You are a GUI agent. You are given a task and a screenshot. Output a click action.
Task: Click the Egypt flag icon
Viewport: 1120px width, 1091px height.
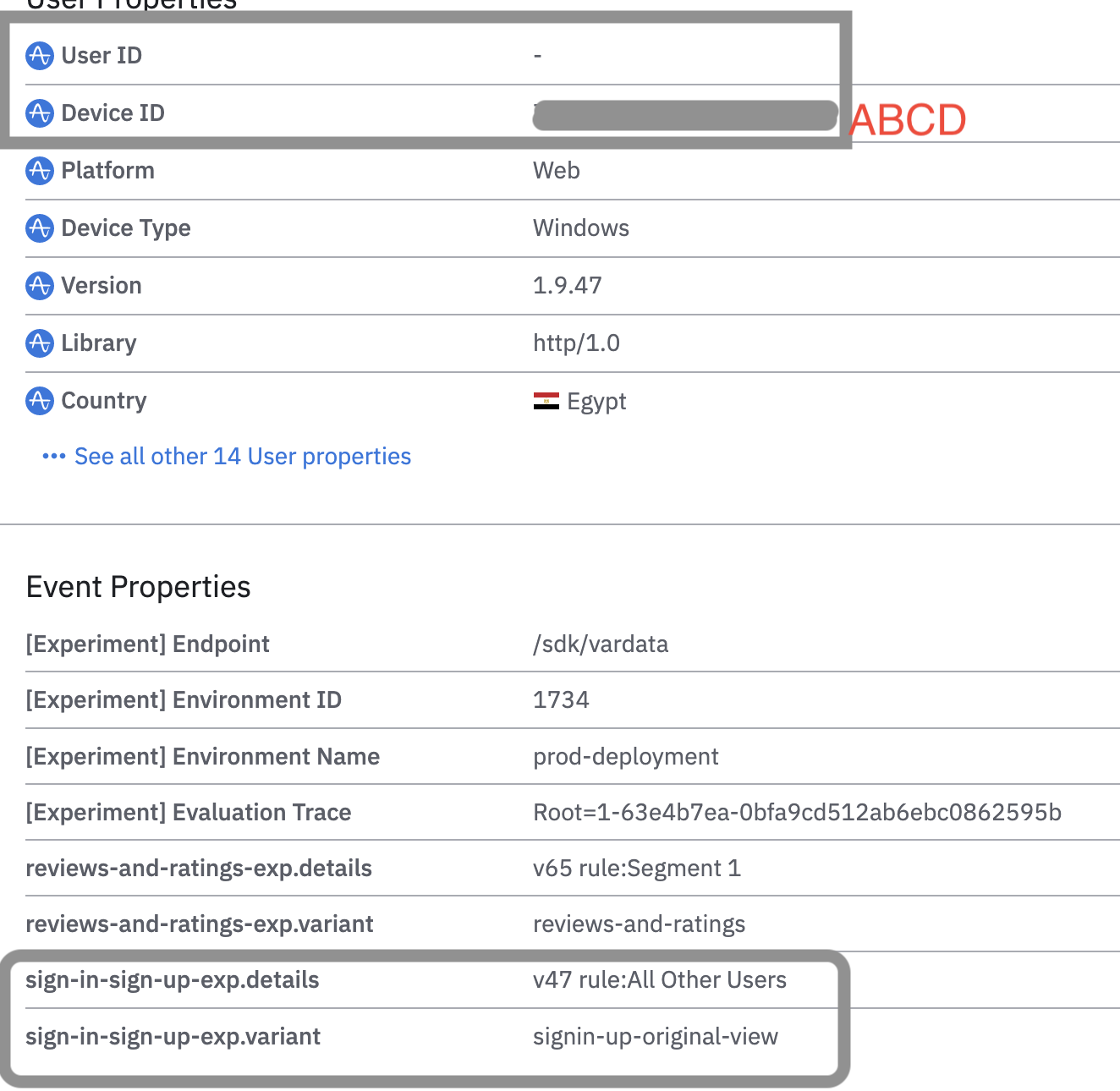546,399
